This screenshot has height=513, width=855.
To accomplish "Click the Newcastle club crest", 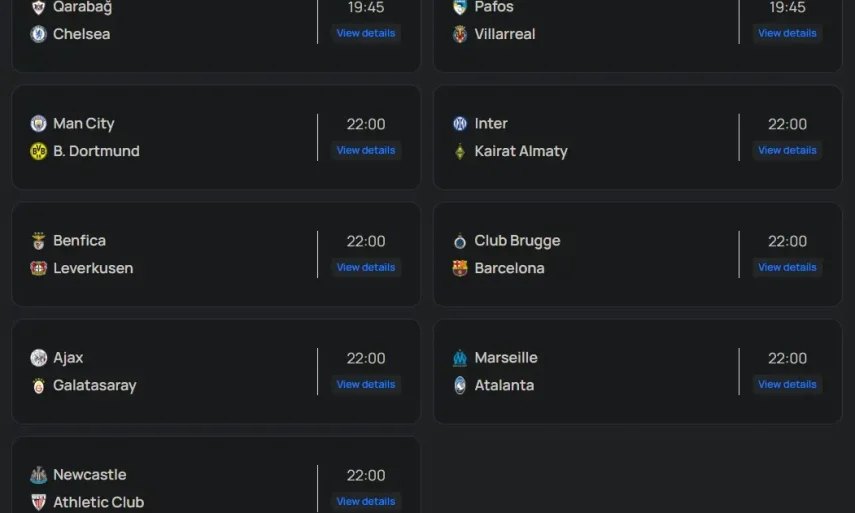I will coord(39,475).
